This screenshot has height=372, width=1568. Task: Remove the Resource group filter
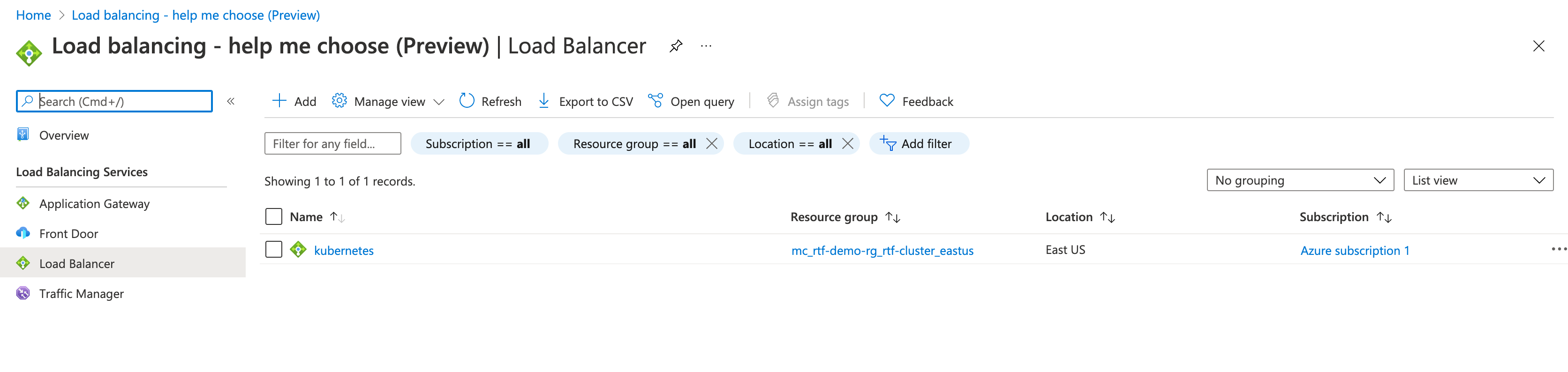712,144
